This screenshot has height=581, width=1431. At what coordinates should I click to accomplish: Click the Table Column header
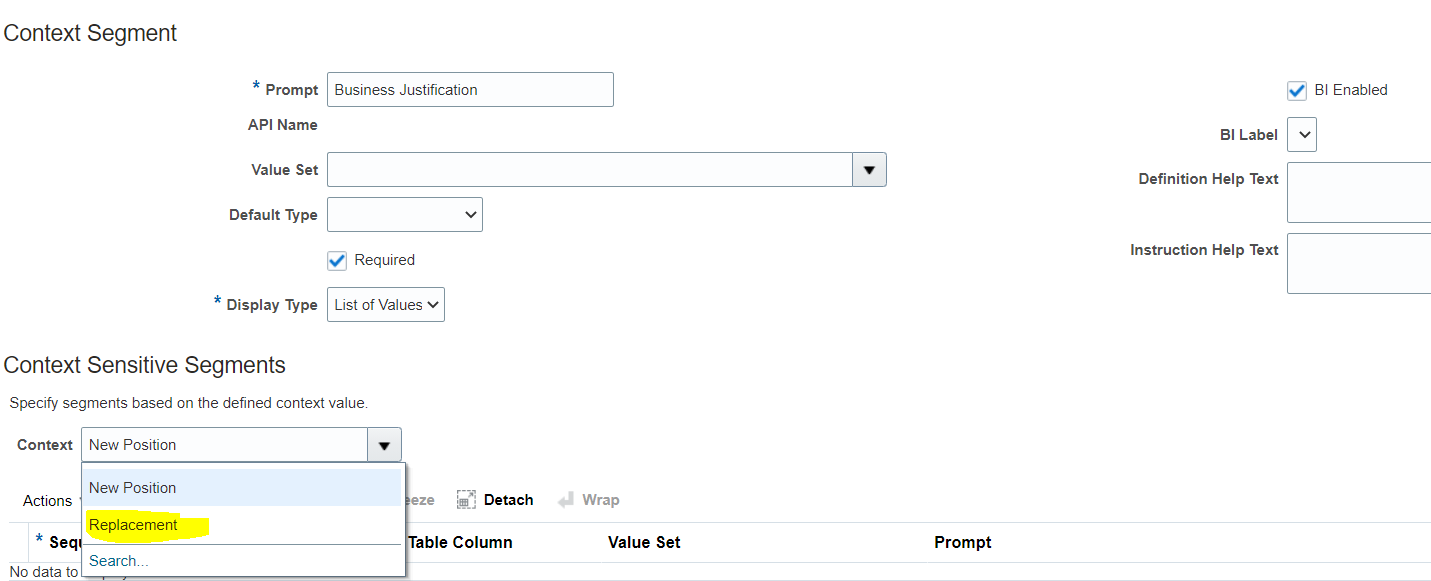click(462, 542)
